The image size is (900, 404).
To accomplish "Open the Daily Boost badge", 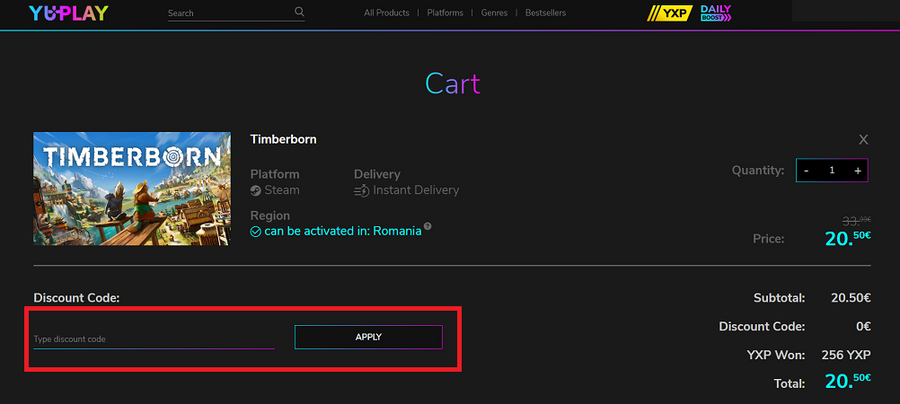I will [715, 13].
